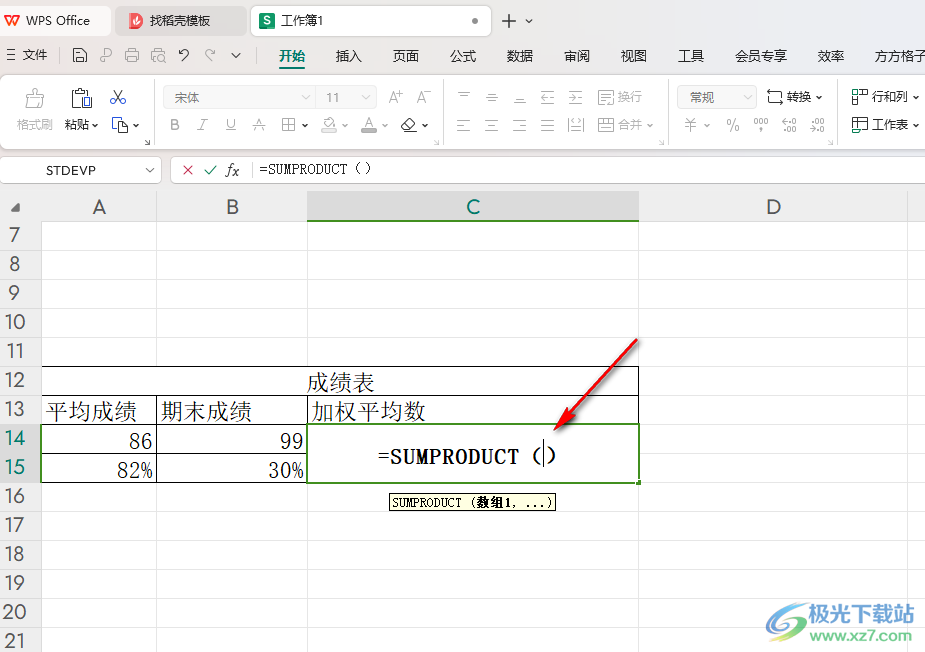Expand the Paste (粘贴) options arrow
This screenshot has height=652, width=925.
(x=95, y=125)
